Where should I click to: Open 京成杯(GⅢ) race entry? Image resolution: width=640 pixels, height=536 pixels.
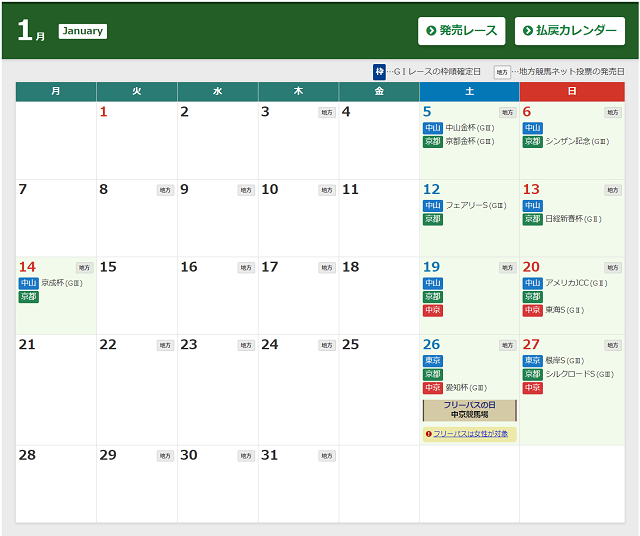62,283
